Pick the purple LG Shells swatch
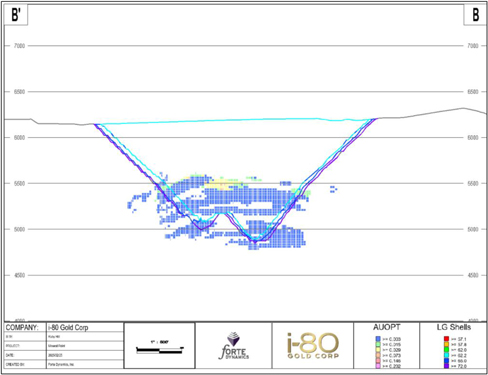488x375 pixels. pos(446,366)
